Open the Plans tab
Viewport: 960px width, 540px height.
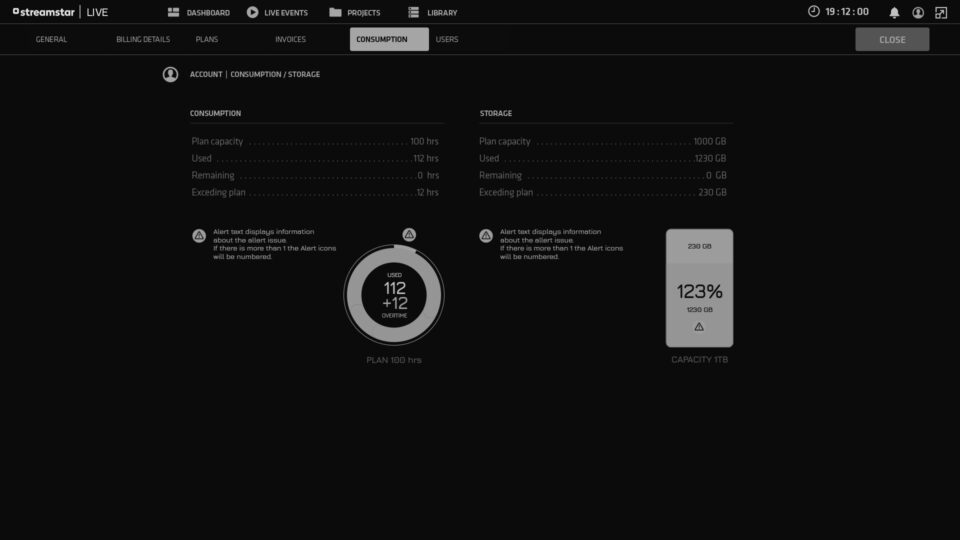207,39
